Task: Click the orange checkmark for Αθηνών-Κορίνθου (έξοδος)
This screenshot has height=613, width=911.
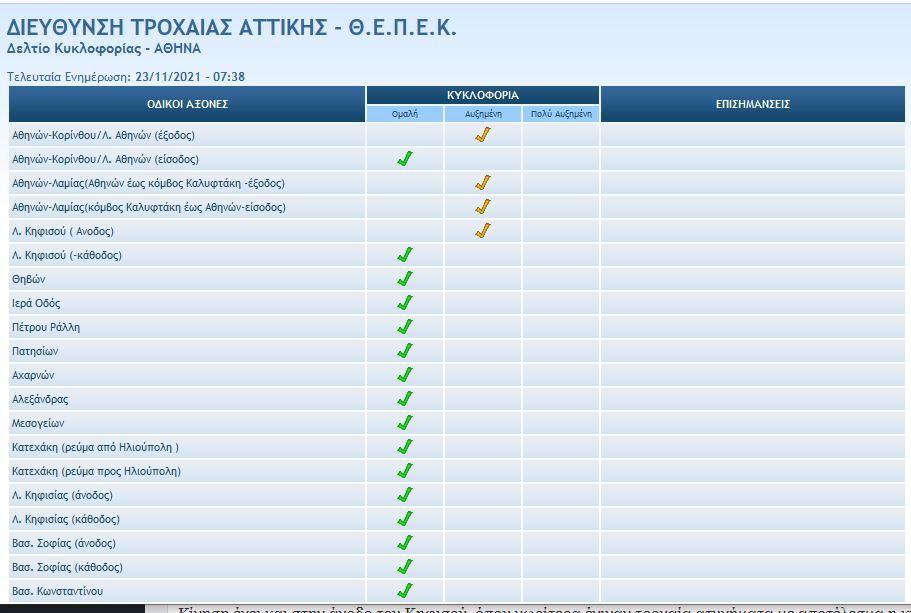Action: [x=483, y=135]
